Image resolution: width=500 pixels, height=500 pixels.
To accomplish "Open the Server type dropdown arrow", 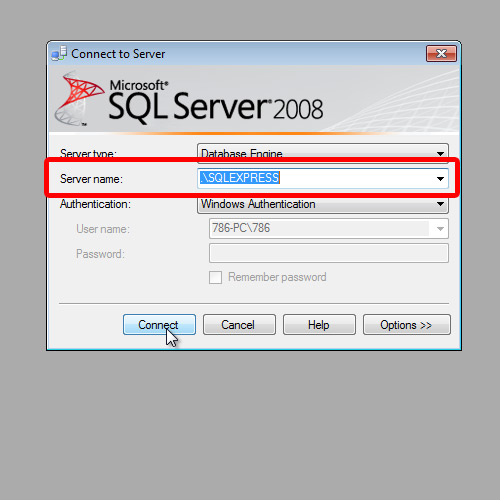I will (x=440, y=153).
